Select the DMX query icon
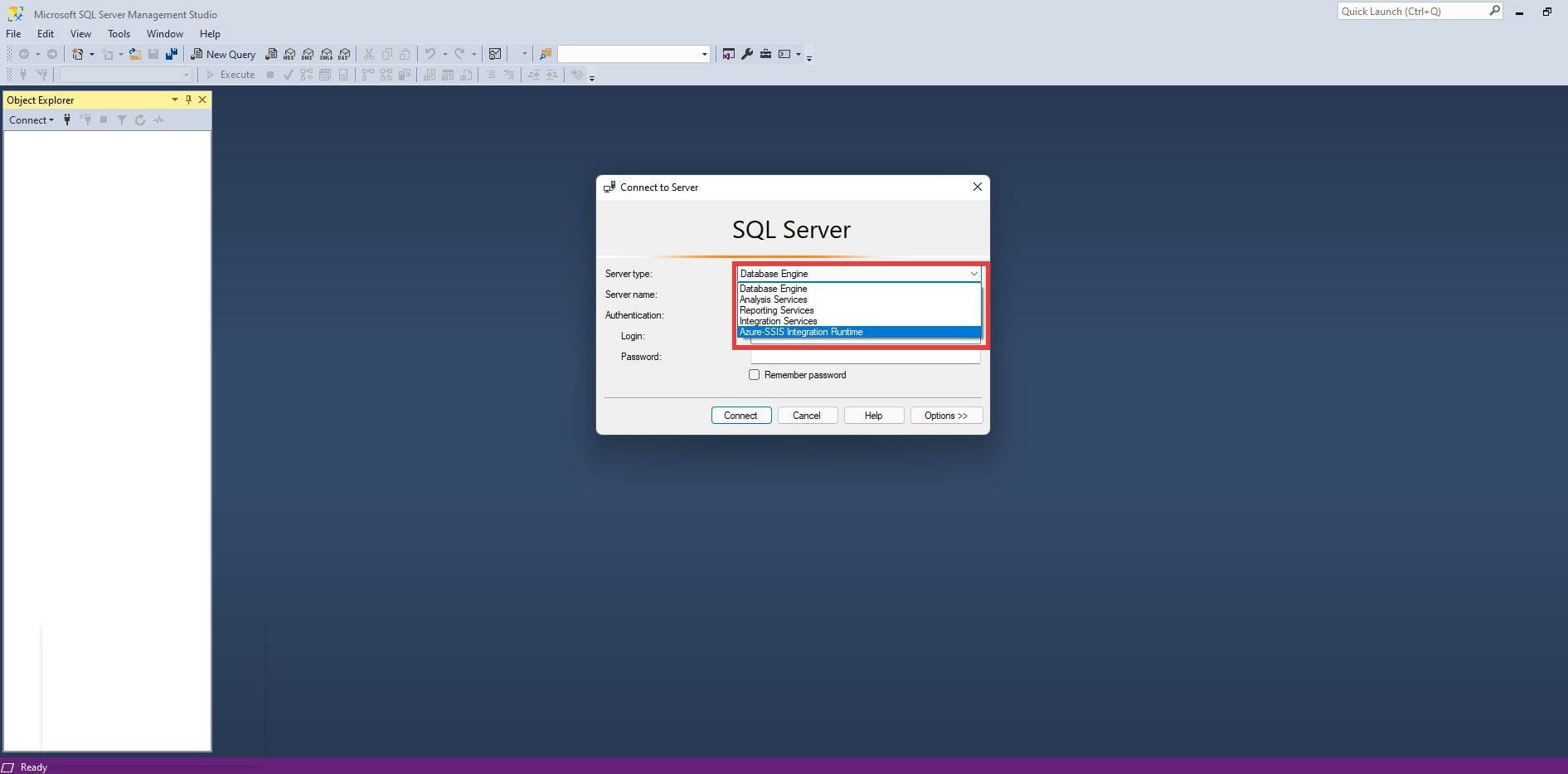This screenshot has width=1568, height=774. point(308,54)
